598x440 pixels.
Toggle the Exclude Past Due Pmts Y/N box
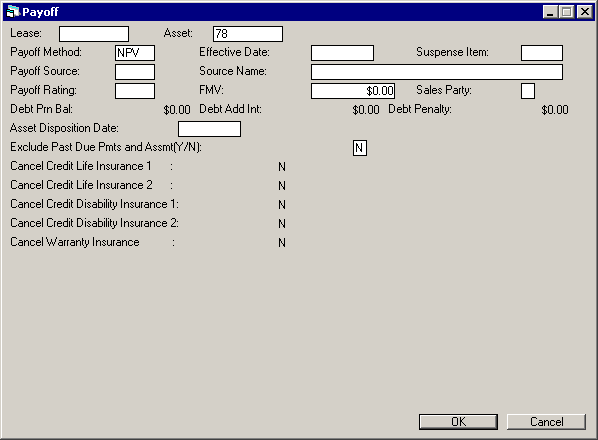click(360, 148)
